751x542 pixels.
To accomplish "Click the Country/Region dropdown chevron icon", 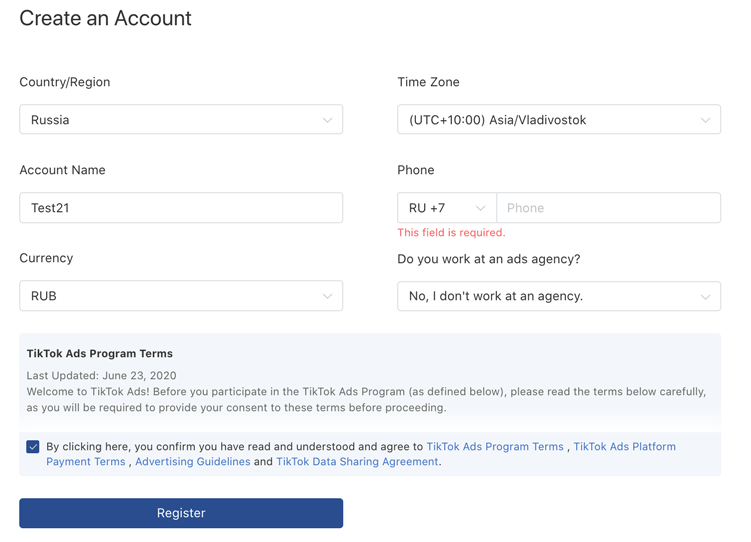I will coord(327,120).
